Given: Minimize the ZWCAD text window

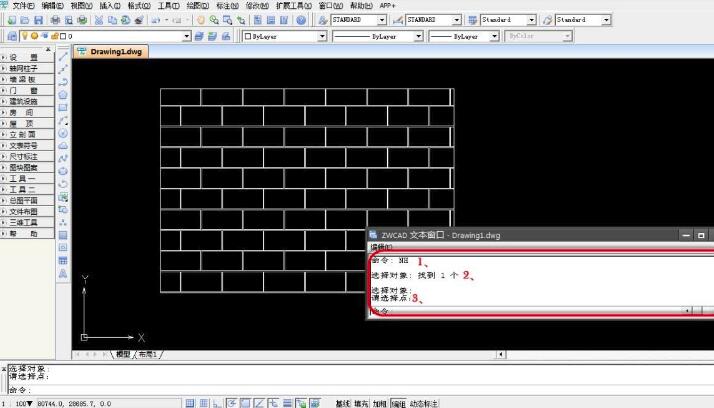Looking at the screenshot, I should click(686, 235).
